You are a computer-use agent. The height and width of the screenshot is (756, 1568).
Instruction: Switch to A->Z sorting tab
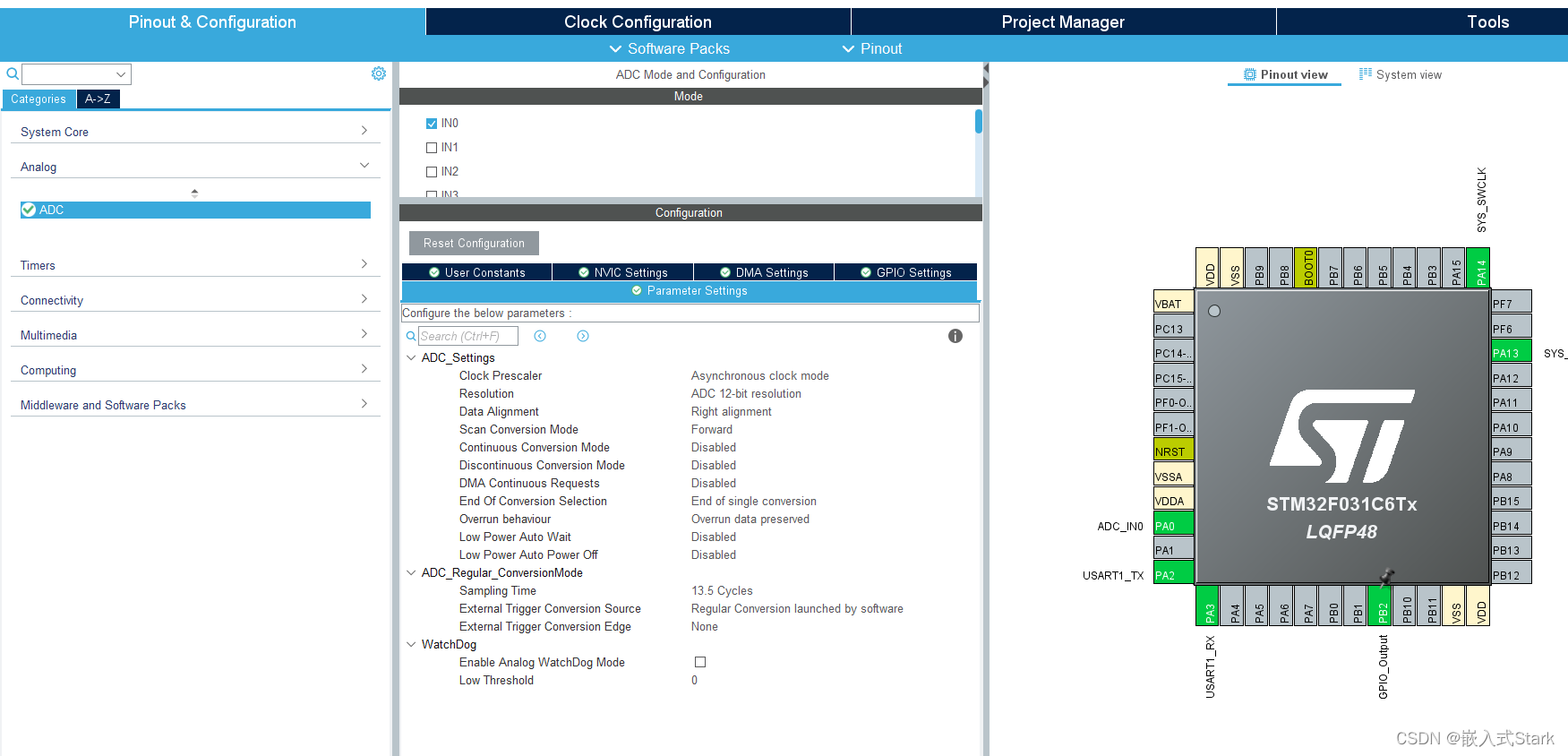pyautogui.click(x=98, y=99)
